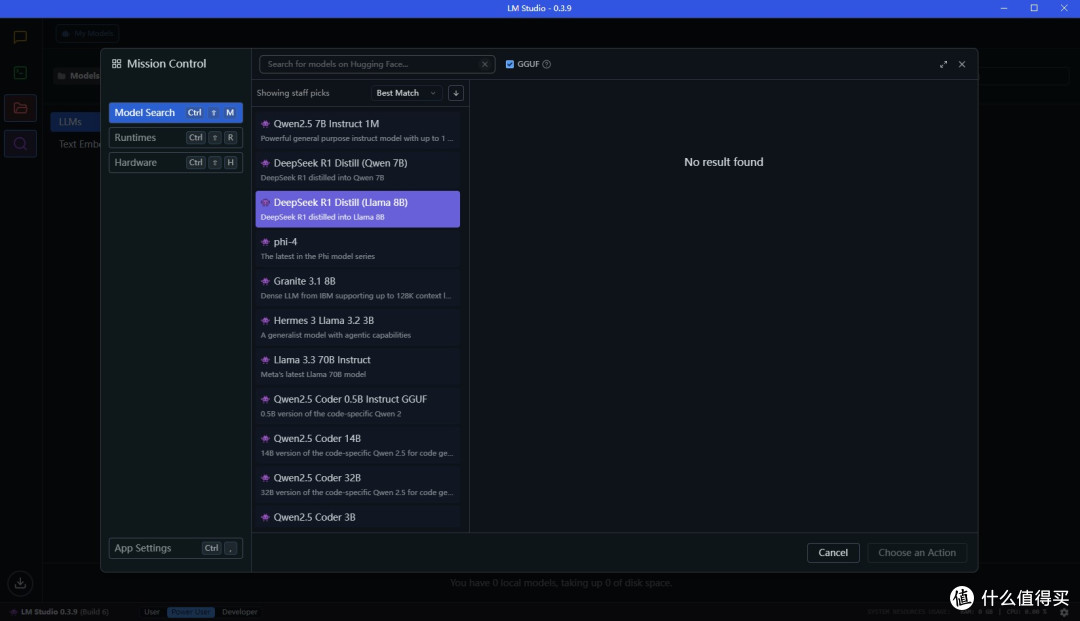This screenshot has width=1080, height=621.
Task: Open the Chat icon in left sidebar
Action: 20,37
